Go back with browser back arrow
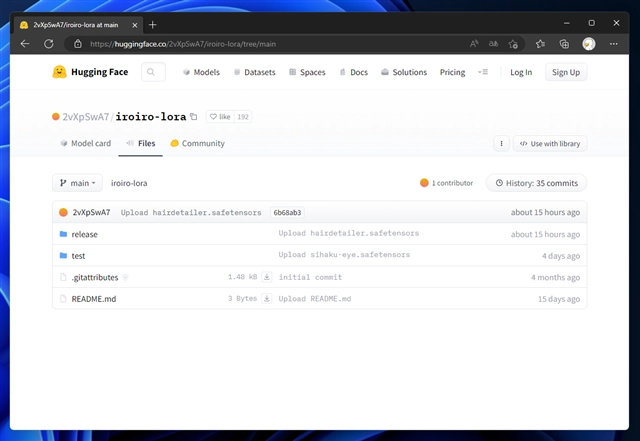 point(25,44)
